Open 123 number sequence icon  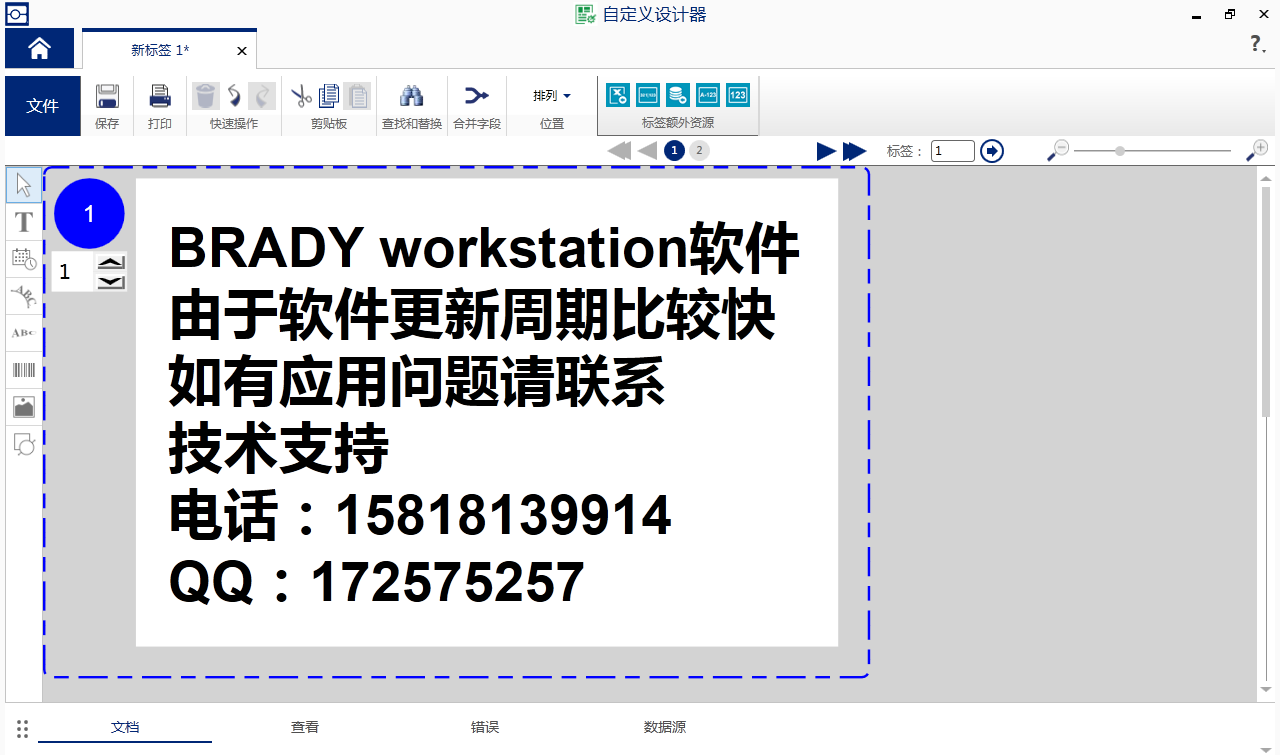coord(738,95)
